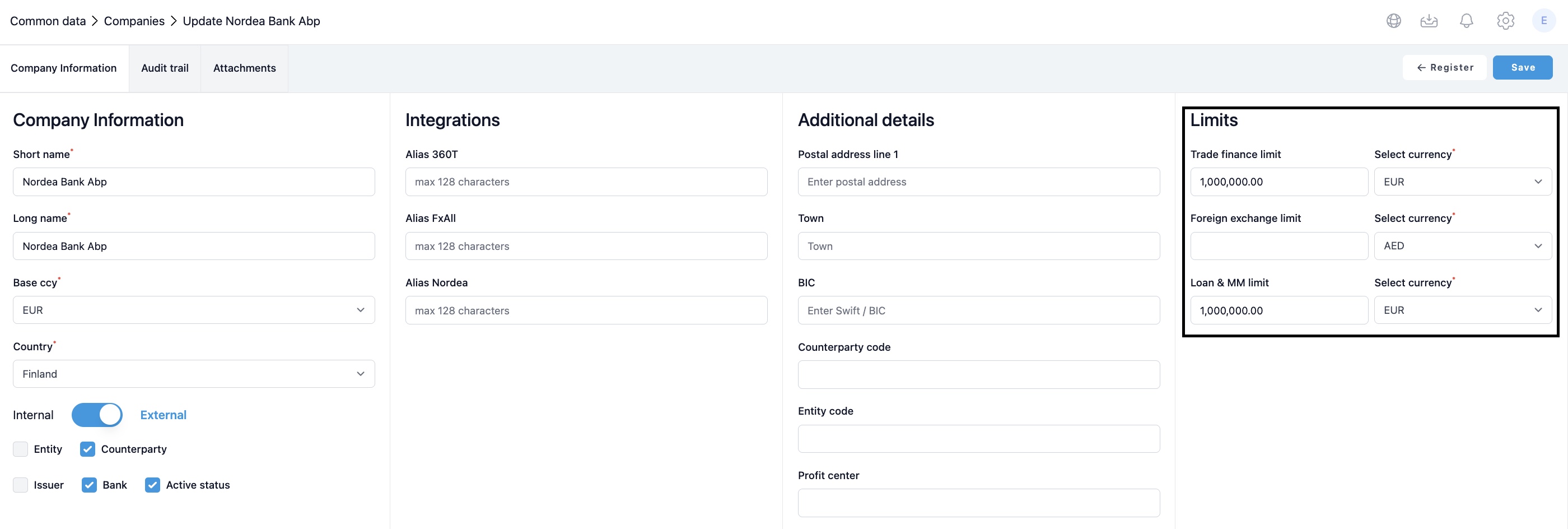
Task: Click the Alias Nordea input field
Action: (586, 310)
